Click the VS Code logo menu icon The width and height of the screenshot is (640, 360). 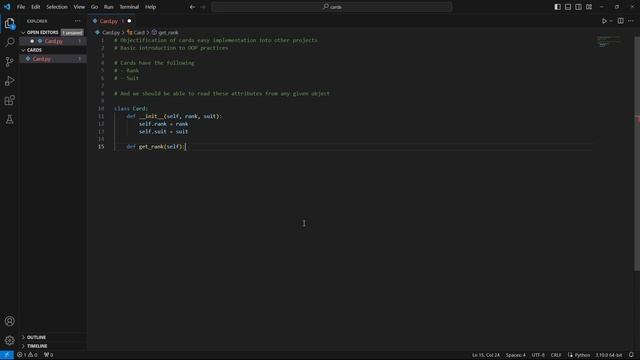pos(7,7)
